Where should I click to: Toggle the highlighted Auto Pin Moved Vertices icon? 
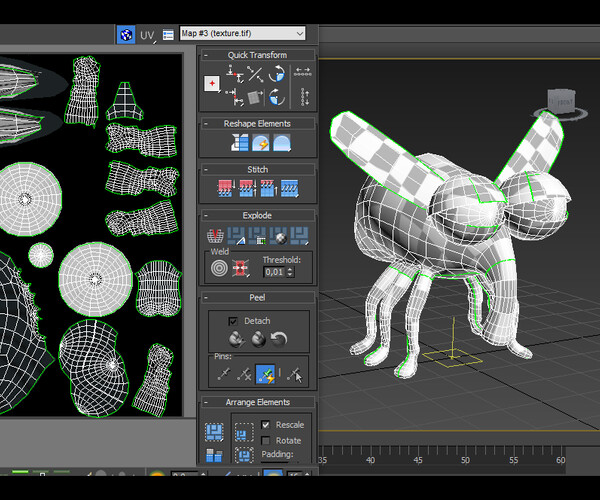click(266, 374)
